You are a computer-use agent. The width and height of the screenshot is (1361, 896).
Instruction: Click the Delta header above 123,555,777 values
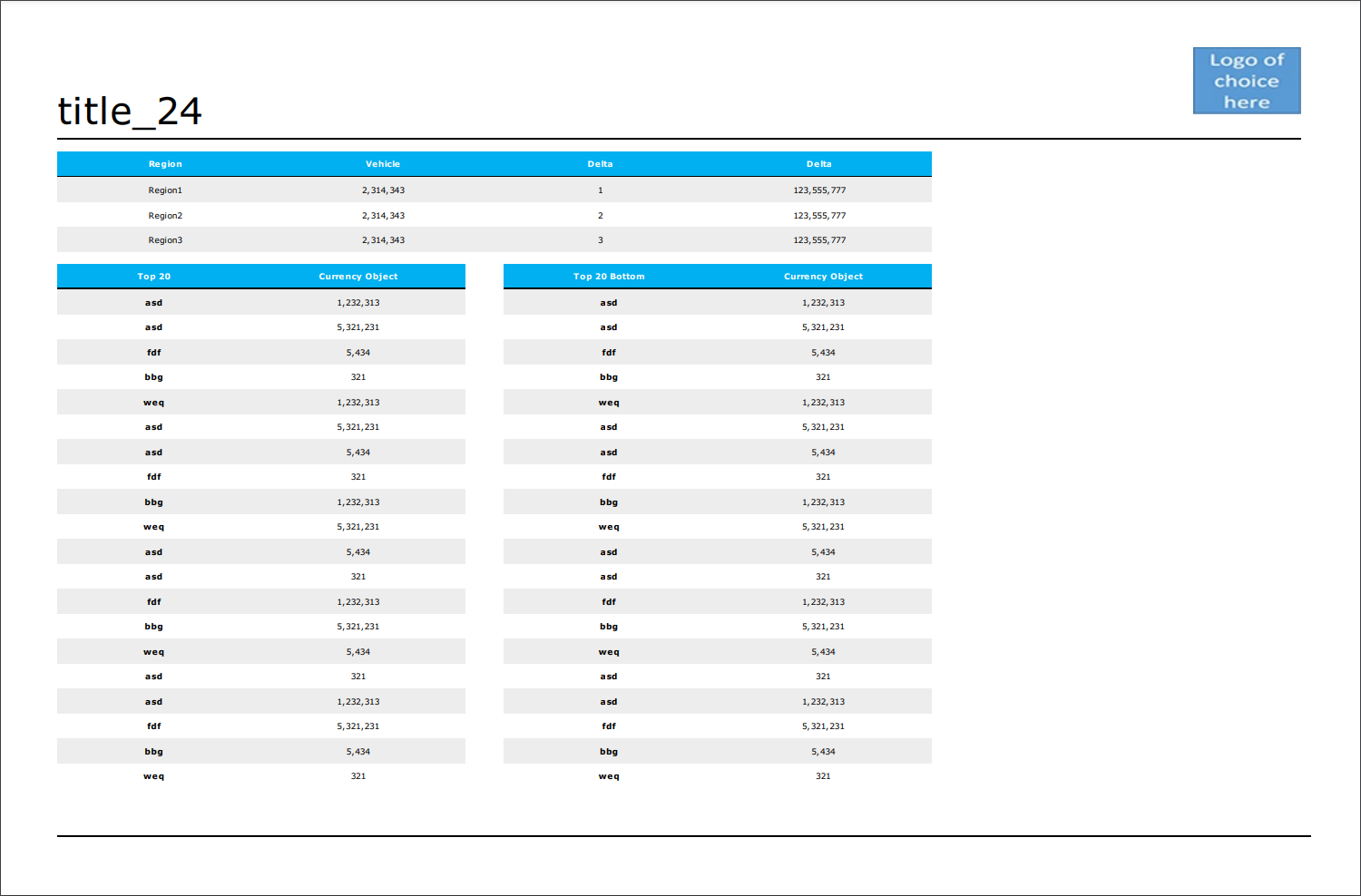pyautogui.click(x=819, y=164)
